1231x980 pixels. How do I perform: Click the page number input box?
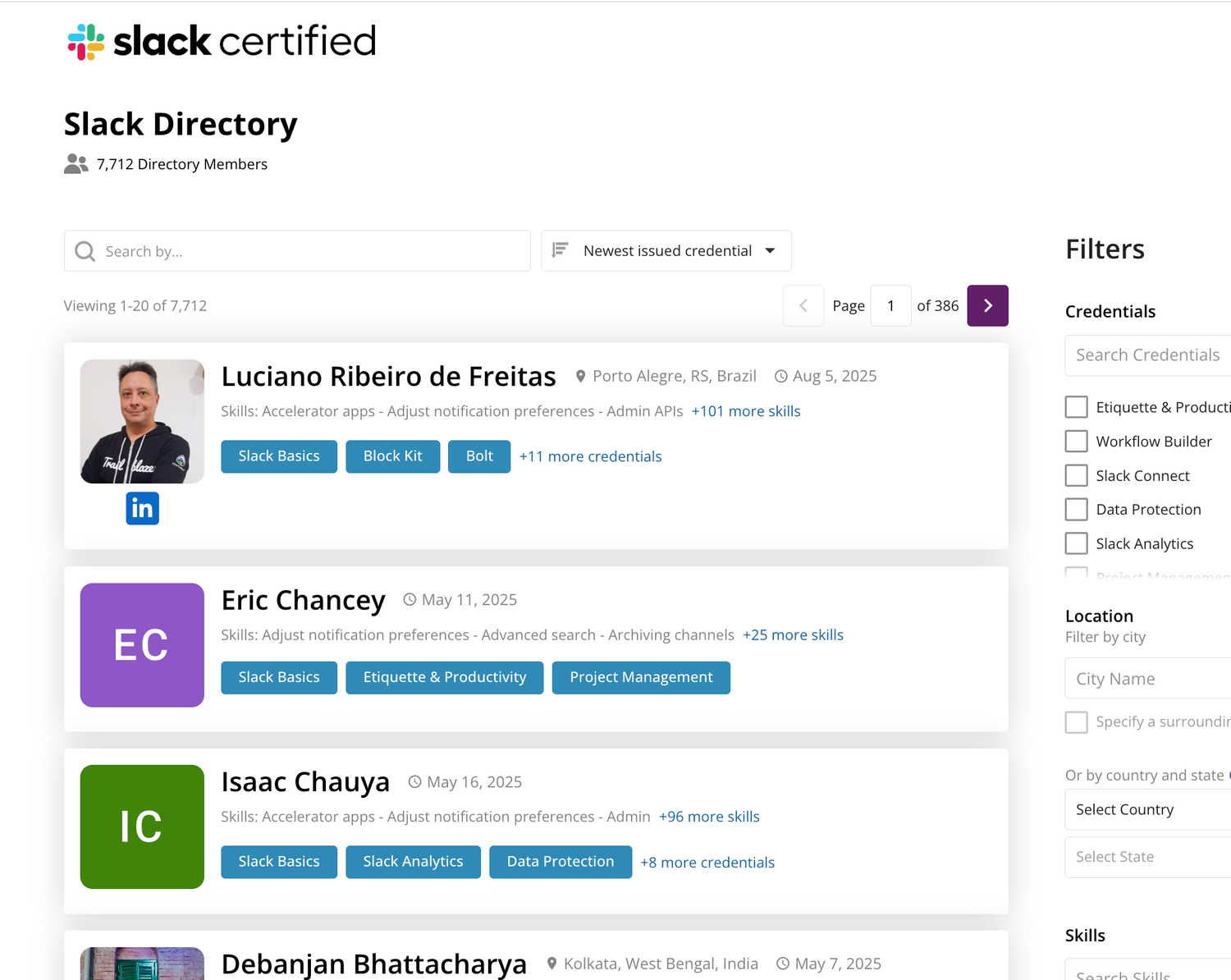(890, 305)
